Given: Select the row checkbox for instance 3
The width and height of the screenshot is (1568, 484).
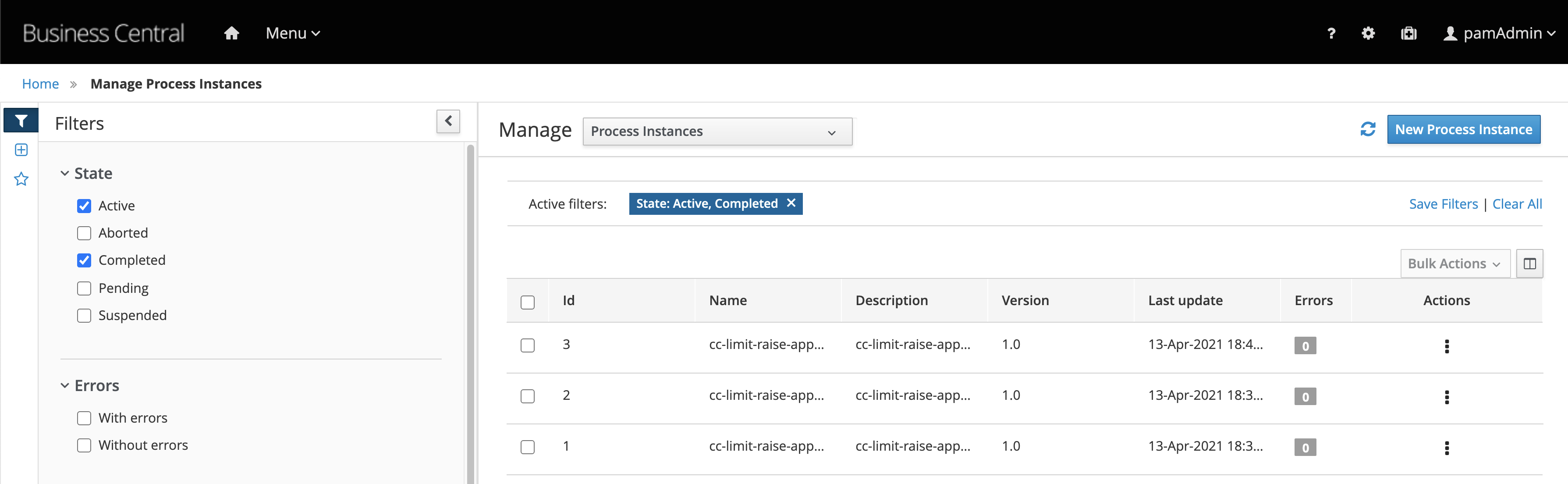Looking at the screenshot, I should (x=528, y=345).
